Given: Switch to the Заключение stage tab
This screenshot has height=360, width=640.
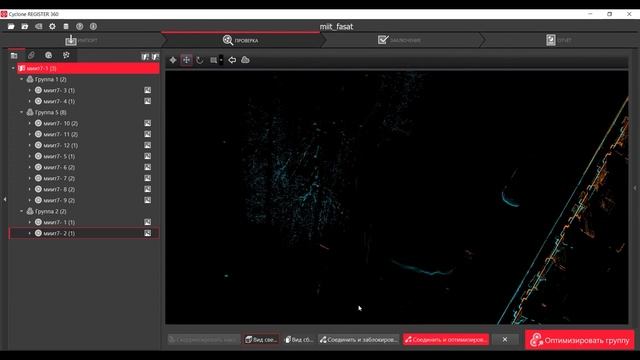Looking at the screenshot, I should tap(400, 40).
